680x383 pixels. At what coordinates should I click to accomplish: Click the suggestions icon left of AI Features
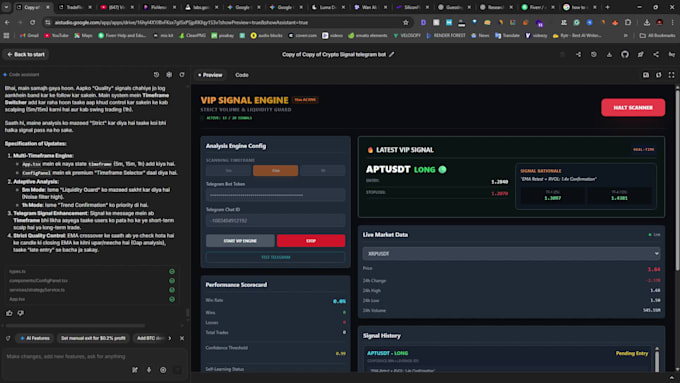(x=8, y=338)
